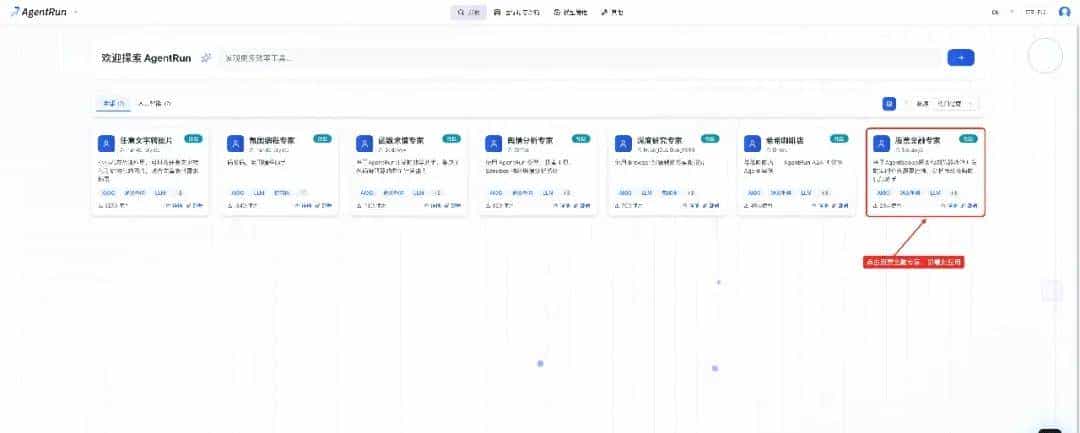Viewport: 1080px width, 433px height.
Task: Click the user avatar in the top-right corner
Action: point(1065,12)
